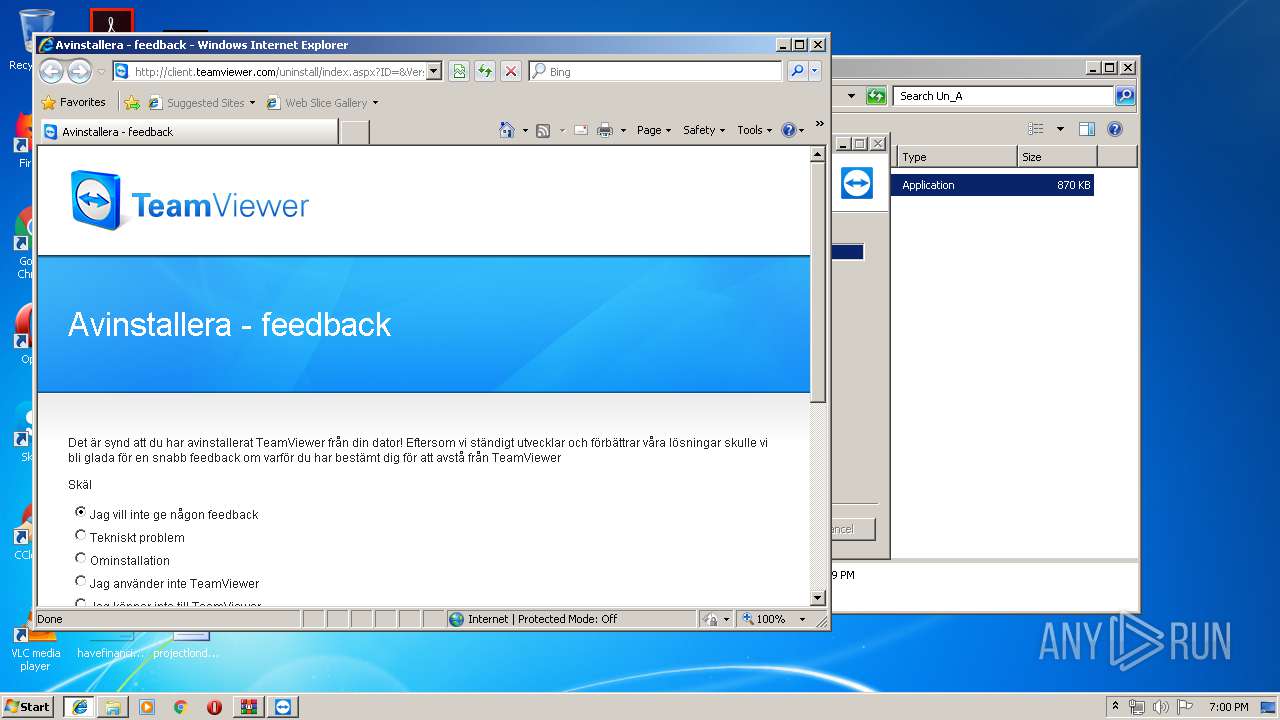This screenshot has width=1280, height=720.
Task: Expand the Home button dropdown arrow
Action: pyautogui.click(x=525, y=130)
